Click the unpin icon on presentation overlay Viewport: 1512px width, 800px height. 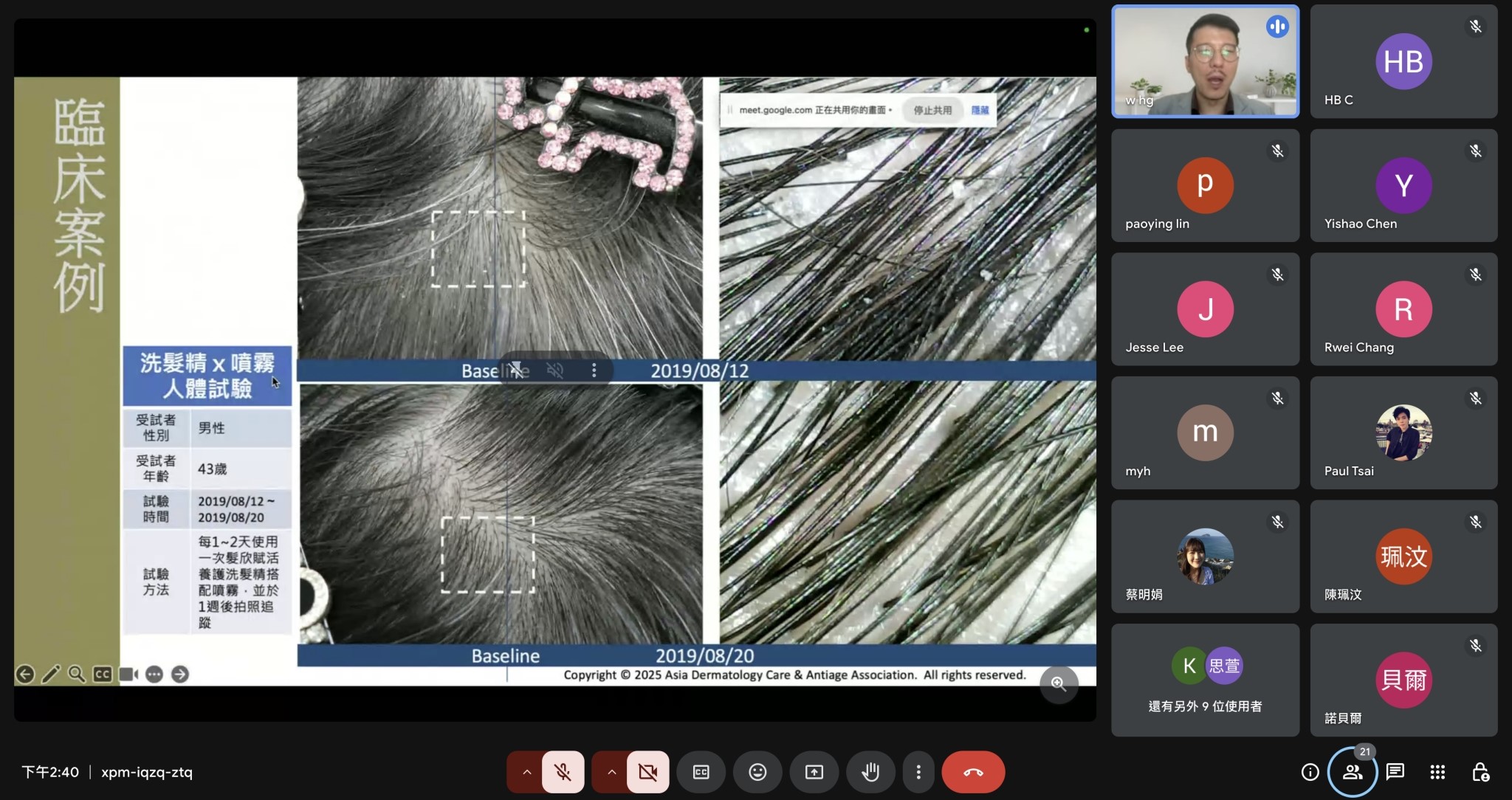tap(516, 370)
